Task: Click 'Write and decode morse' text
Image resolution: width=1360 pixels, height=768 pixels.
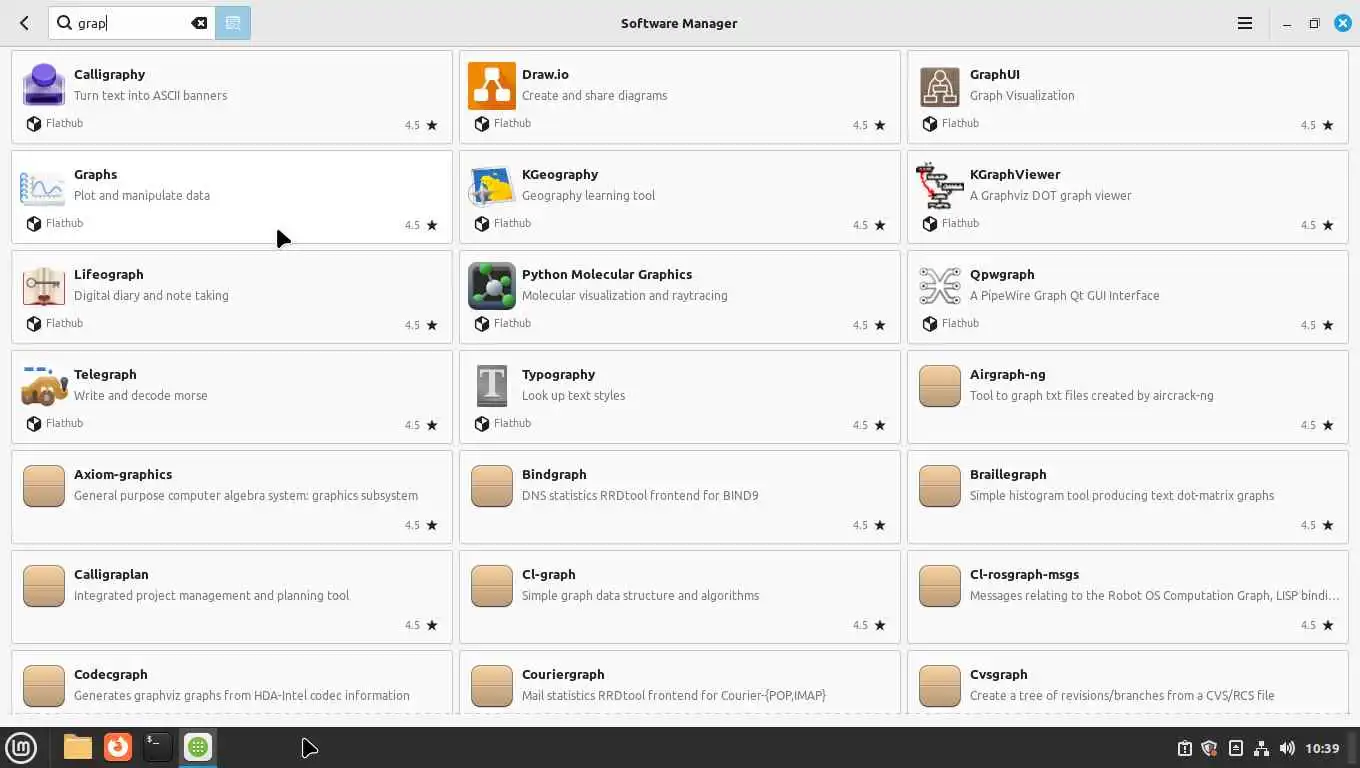Action: pyautogui.click(x=140, y=396)
